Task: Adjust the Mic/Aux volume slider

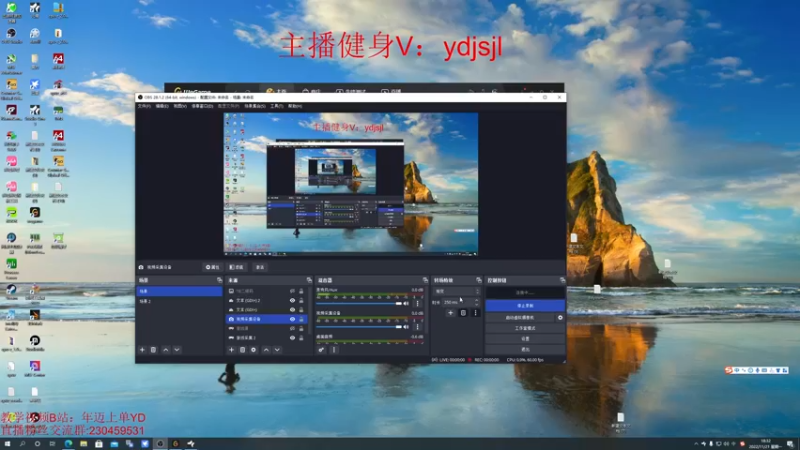Action: tap(359, 304)
